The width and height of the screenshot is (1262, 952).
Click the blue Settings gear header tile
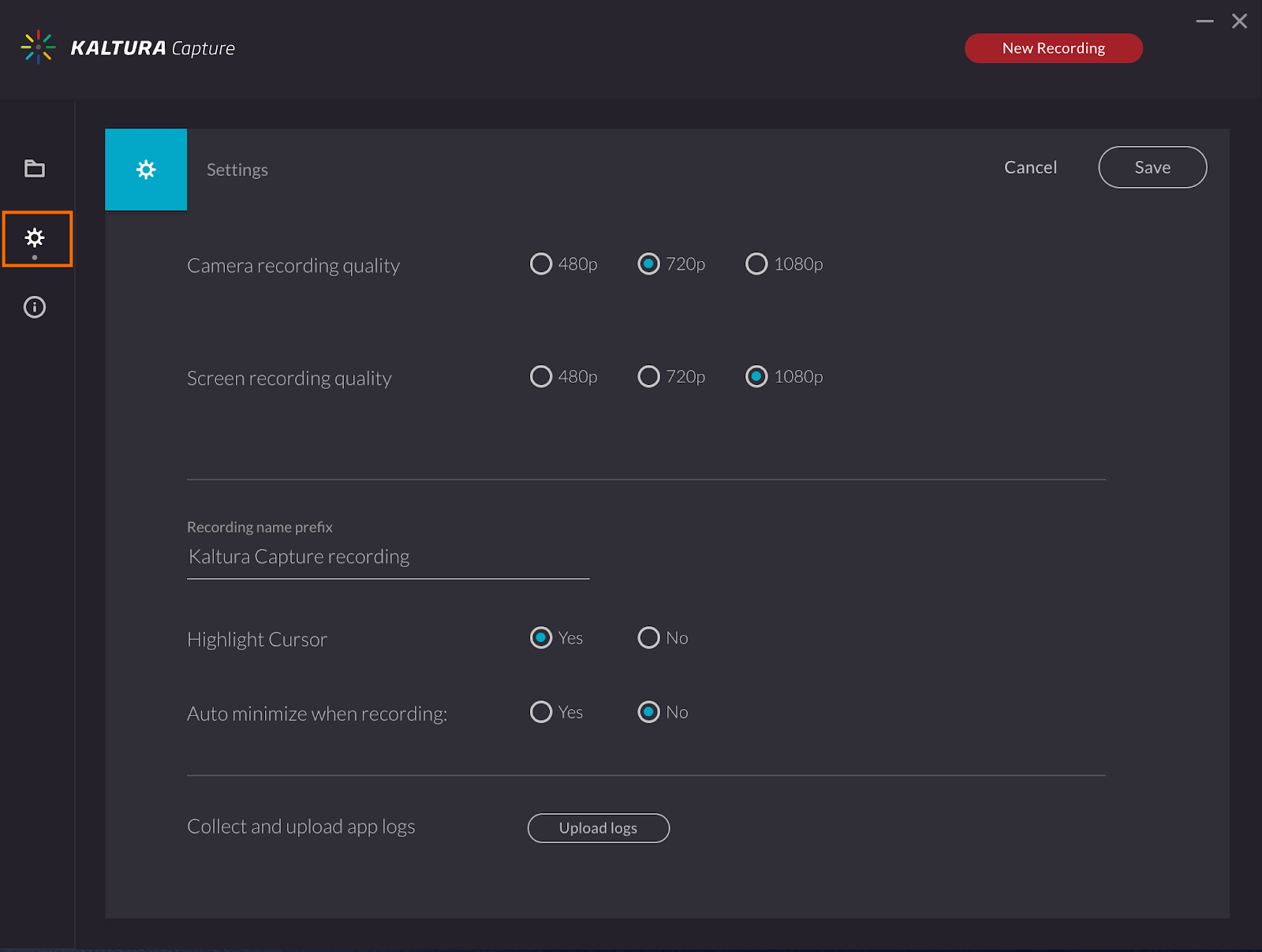tap(146, 170)
